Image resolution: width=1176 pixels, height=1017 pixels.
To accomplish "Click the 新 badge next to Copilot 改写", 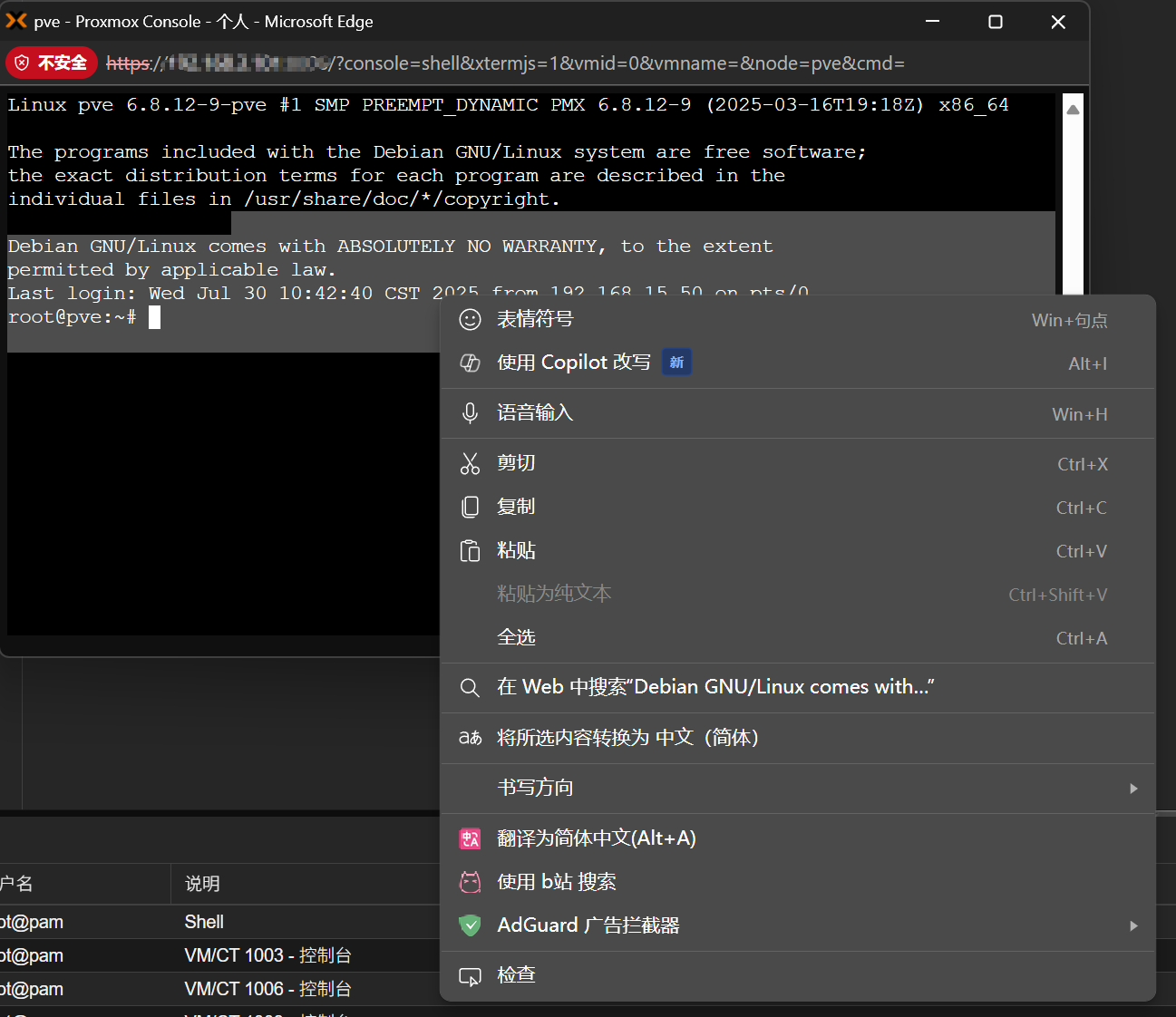I will (676, 362).
